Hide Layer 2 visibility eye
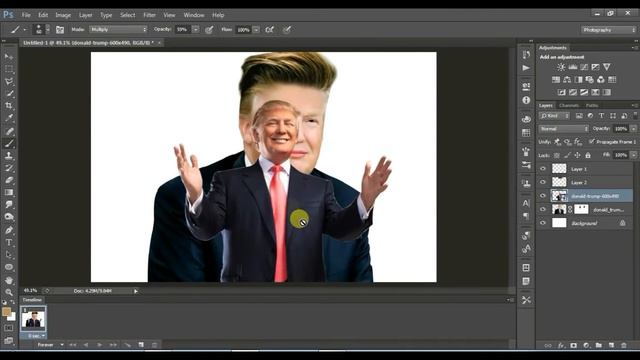640x360 pixels. pos(543,182)
